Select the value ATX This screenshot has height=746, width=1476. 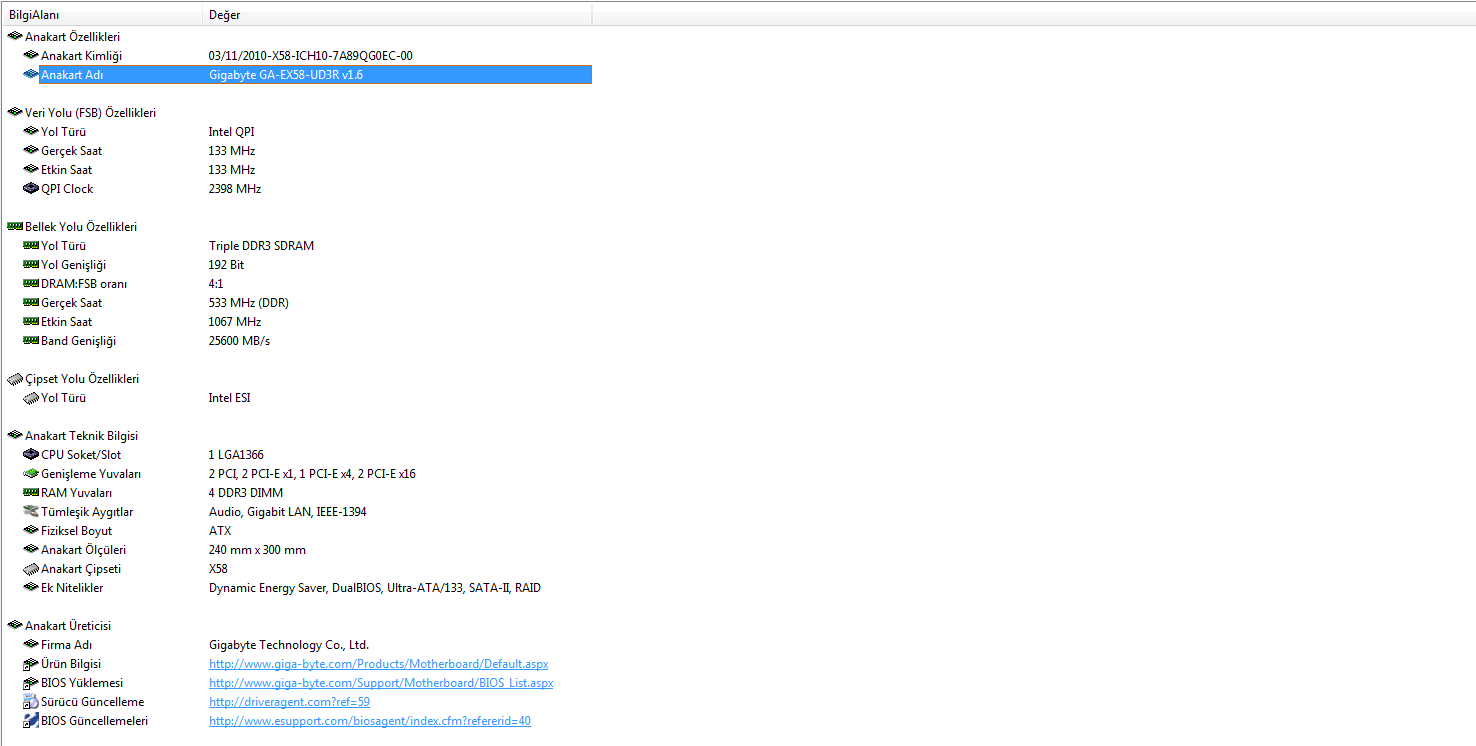click(x=220, y=531)
